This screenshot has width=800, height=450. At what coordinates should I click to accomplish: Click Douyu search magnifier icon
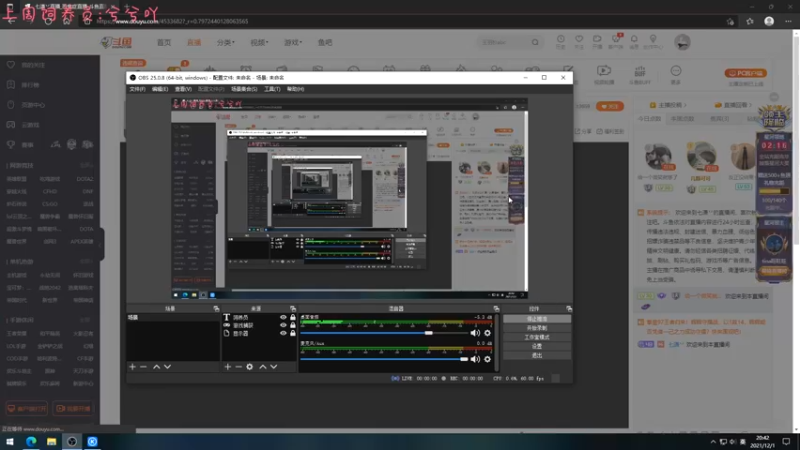click(535, 42)
